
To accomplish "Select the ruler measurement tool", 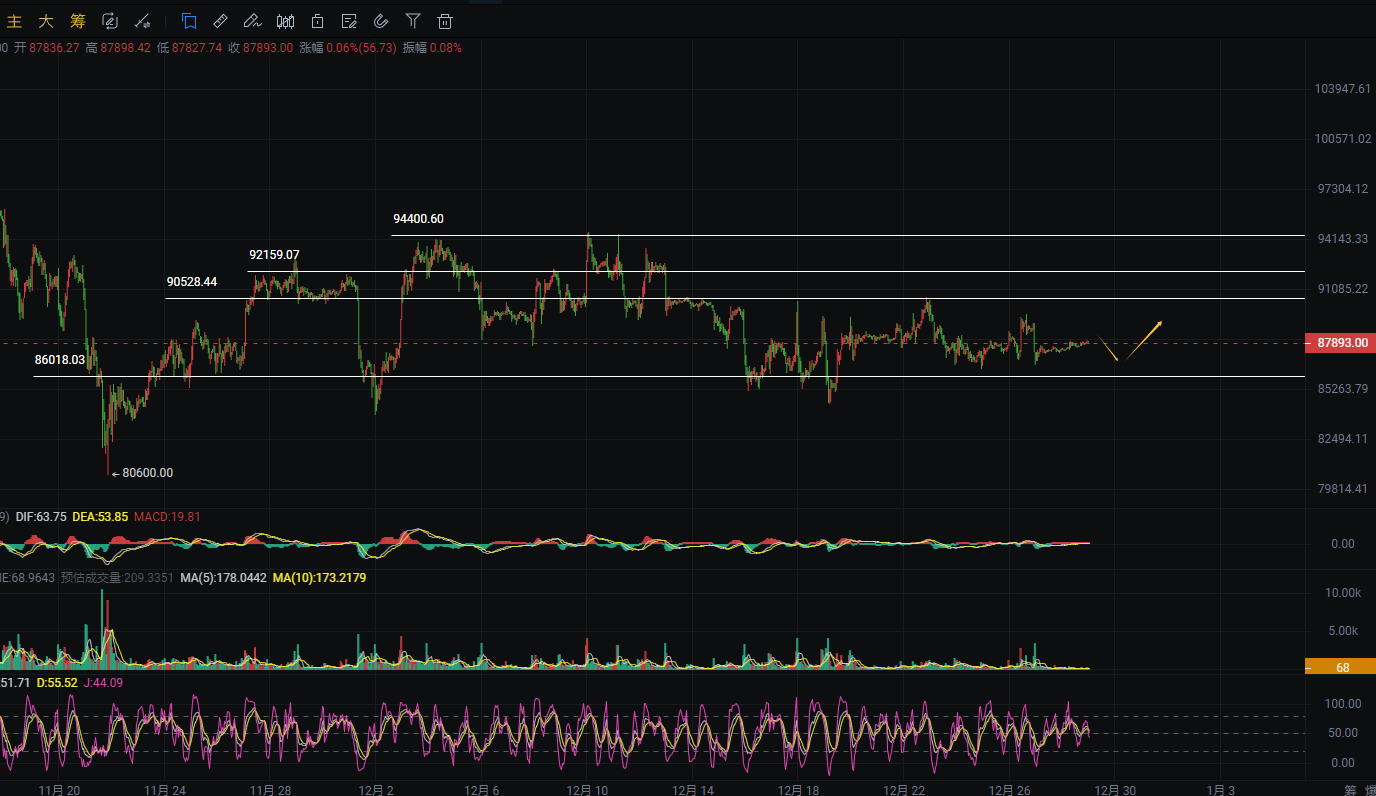I will tap(221, 21).
